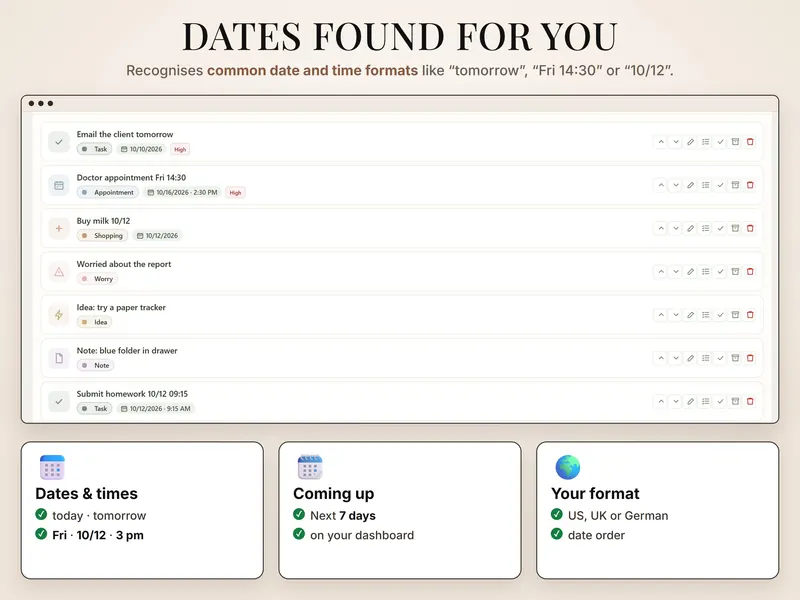Mark 'Submit homework 10/12 09:15' done via the row's right-side checkmark
800x600 pixels.
[x=720, y=402]
